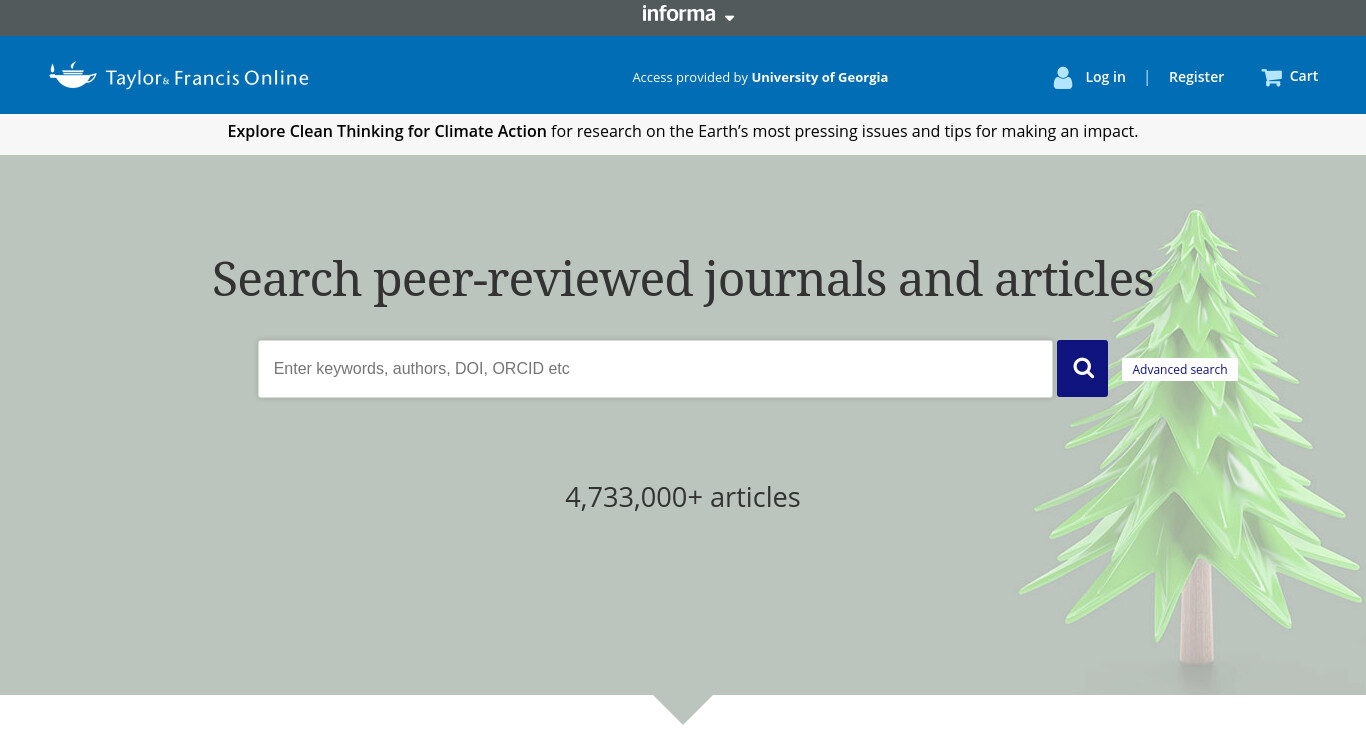Expand the informa dropdown at top
Screen dimensions: 1366x738
point(688,14)
